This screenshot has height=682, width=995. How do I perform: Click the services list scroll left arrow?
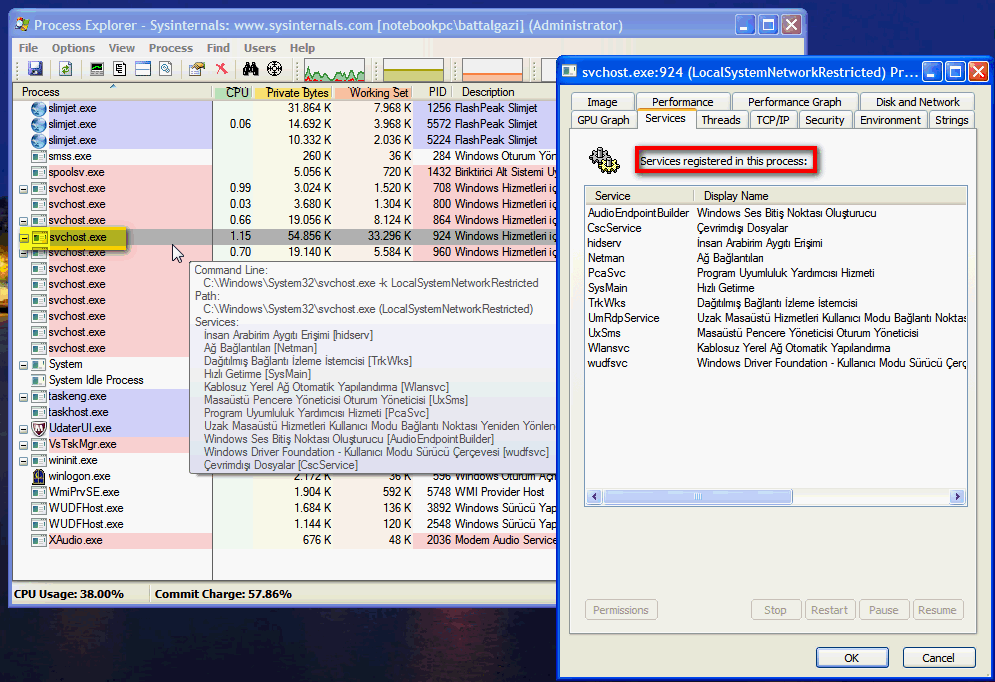[x=595, y=496]
